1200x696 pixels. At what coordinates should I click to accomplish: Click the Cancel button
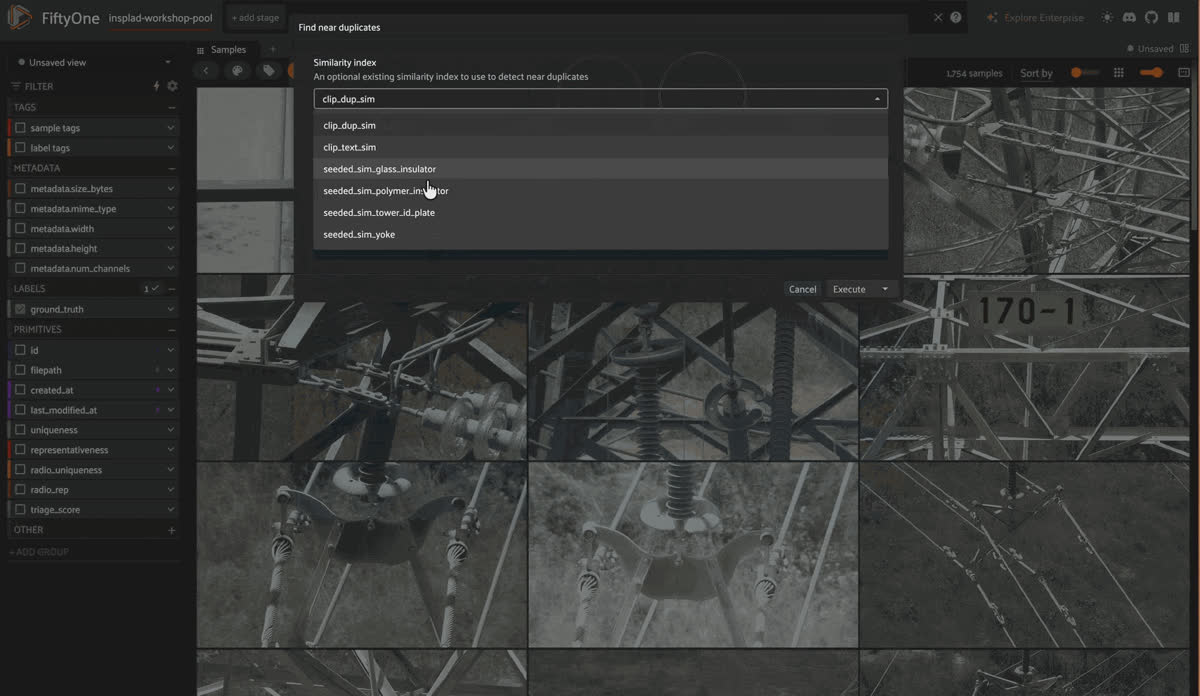(x=803, y=289)
